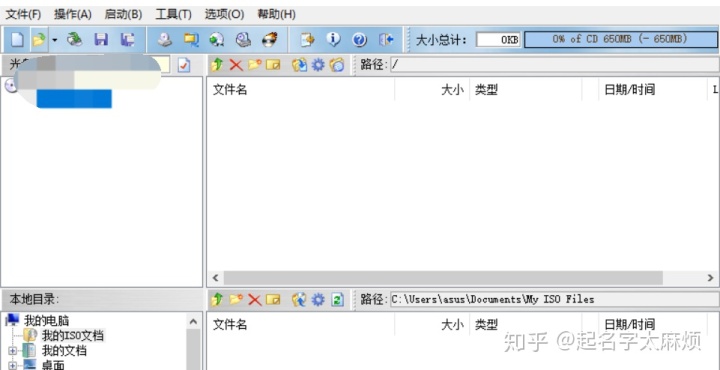The height and width of the screenshot is (370, 720).
Task: Click the 0% of CD 650MB capacity bar
Action: tap(620, 39)
